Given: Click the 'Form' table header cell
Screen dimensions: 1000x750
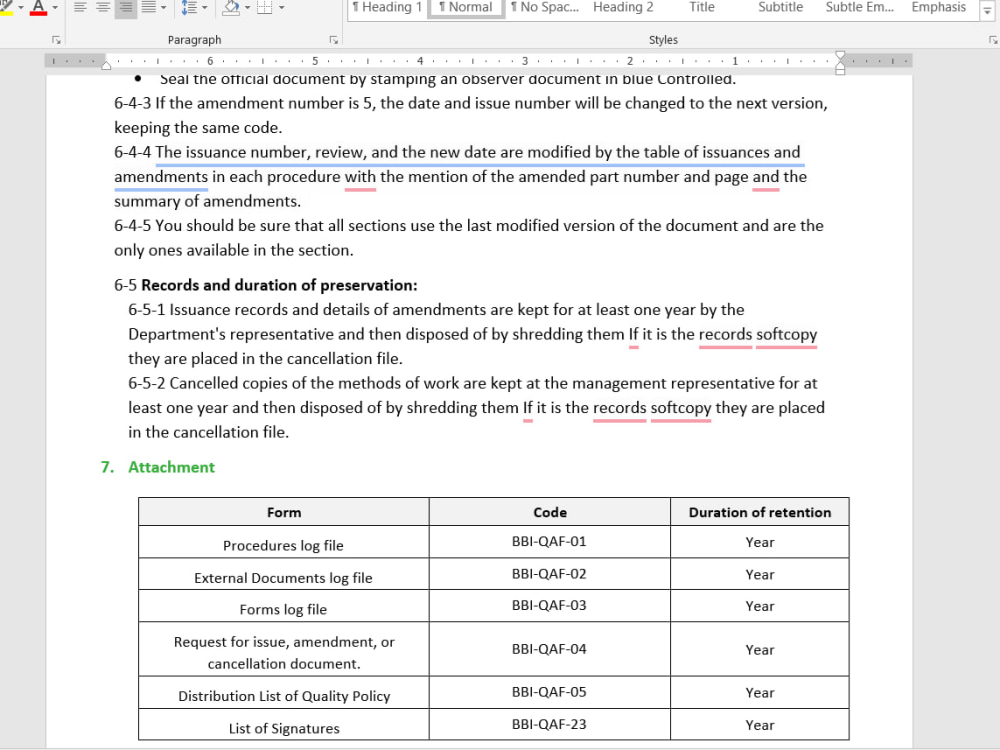Looking at the screenshot, I should [x=284, y=512].
